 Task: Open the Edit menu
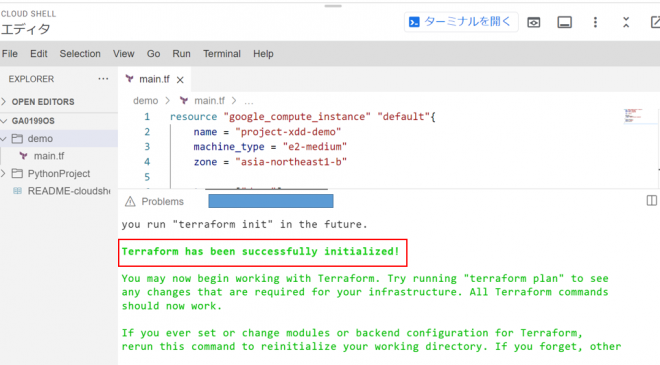click(x=39, y=54)
